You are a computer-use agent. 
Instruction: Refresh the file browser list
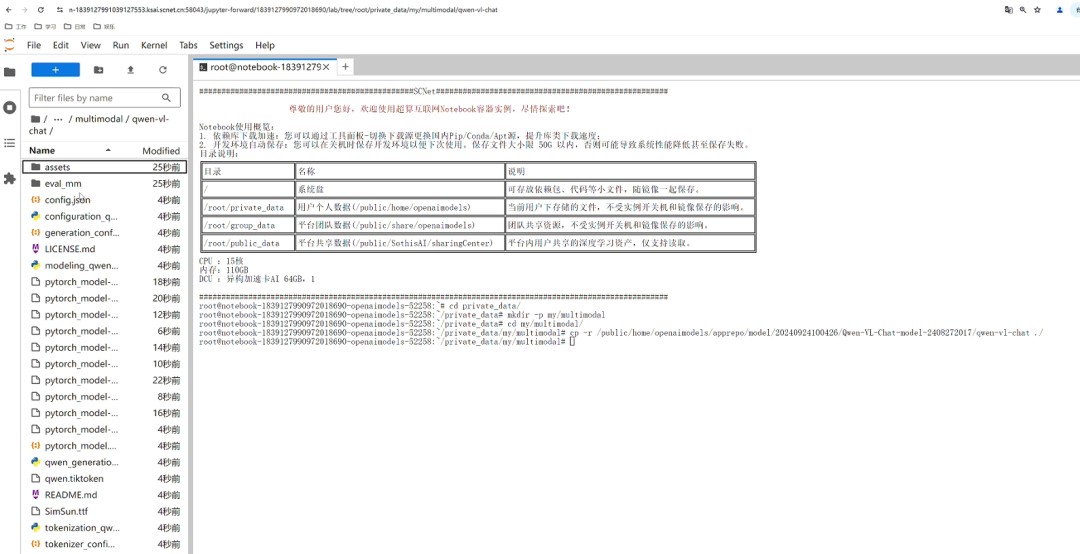coord(163,70)
